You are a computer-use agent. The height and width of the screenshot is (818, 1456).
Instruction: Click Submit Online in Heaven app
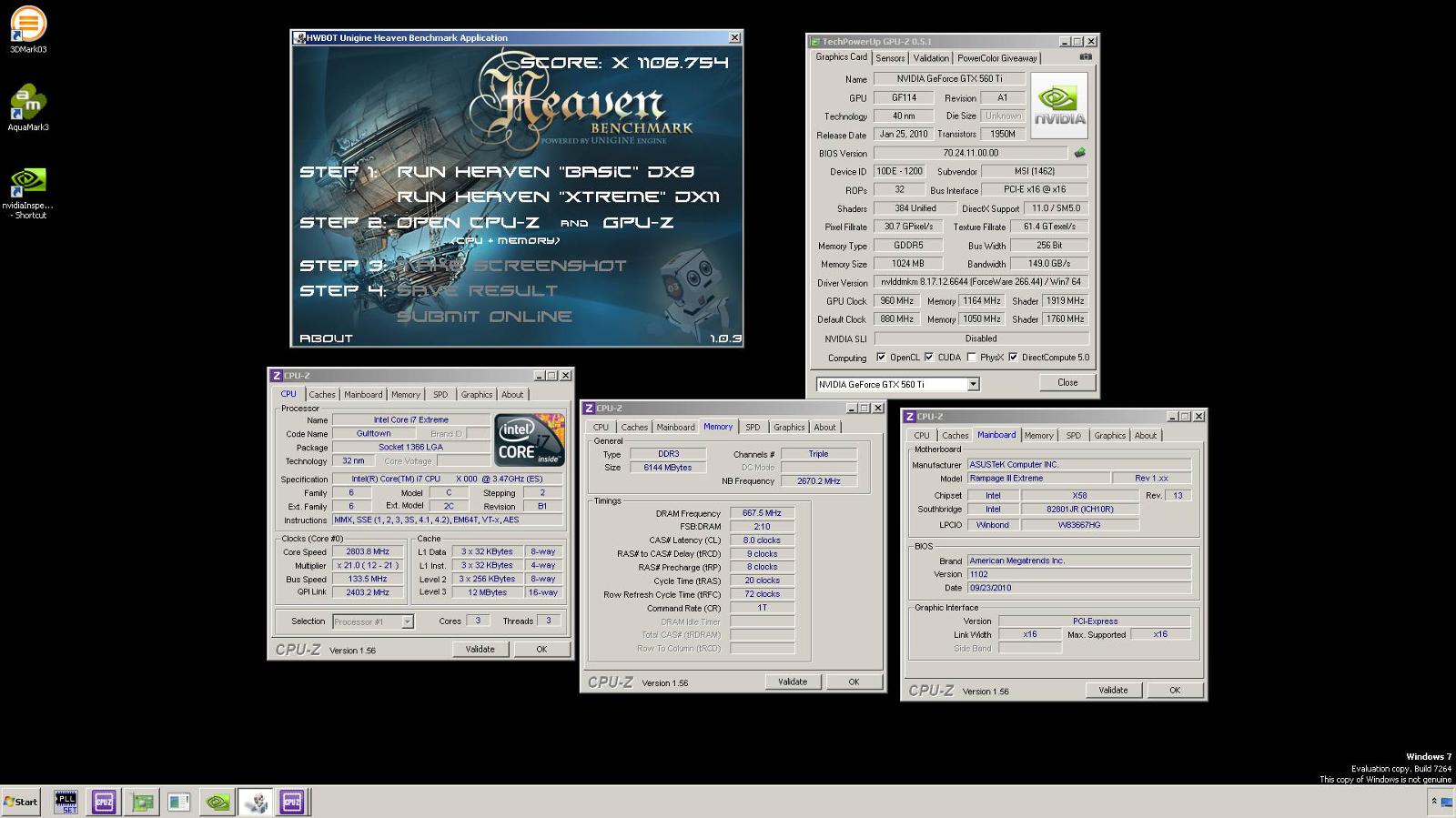(x=484, y=316)
